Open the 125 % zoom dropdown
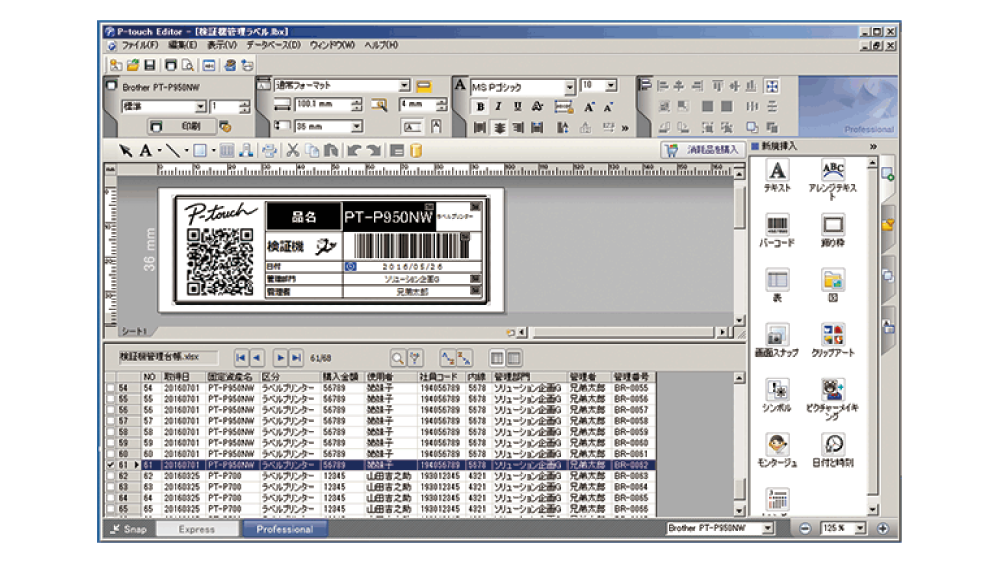The width and height of the screenshot is (1000, 563). [860, 528]
